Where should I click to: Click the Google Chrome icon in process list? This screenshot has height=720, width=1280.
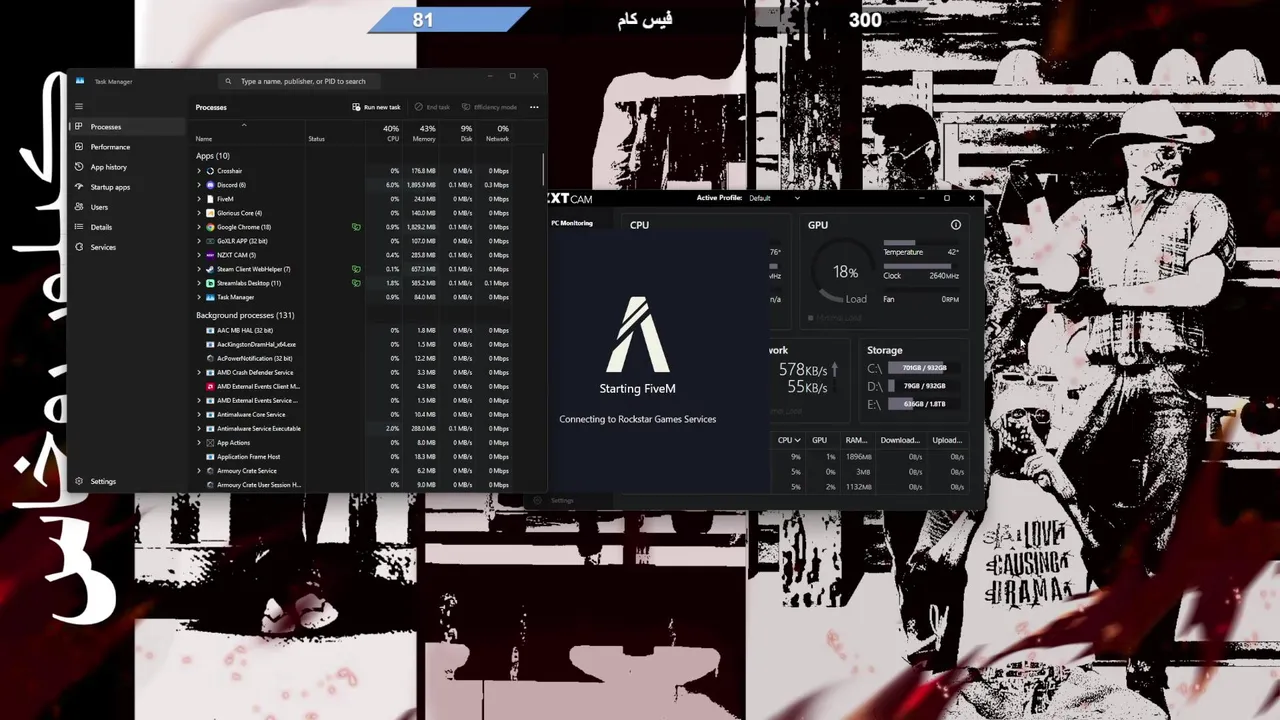210,227
